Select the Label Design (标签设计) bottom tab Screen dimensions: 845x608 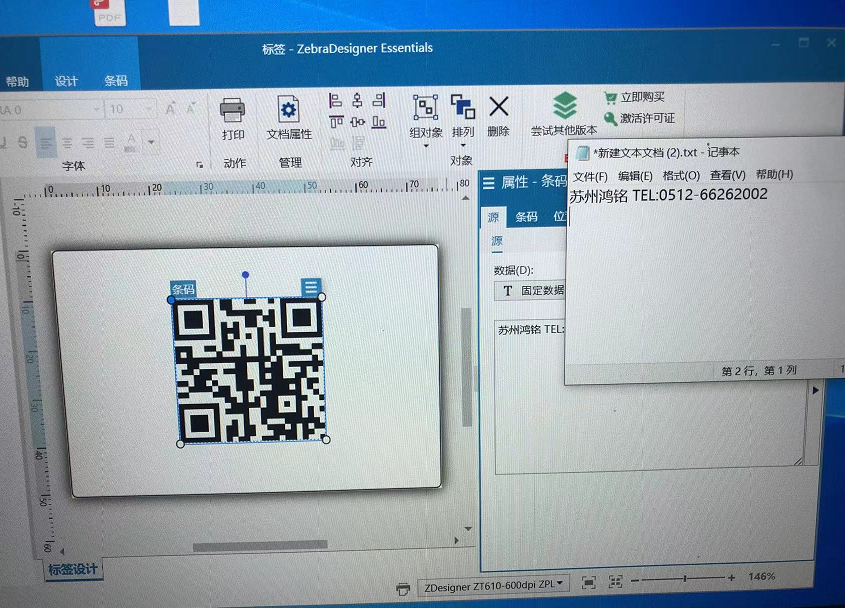click(x=73, y=569)
